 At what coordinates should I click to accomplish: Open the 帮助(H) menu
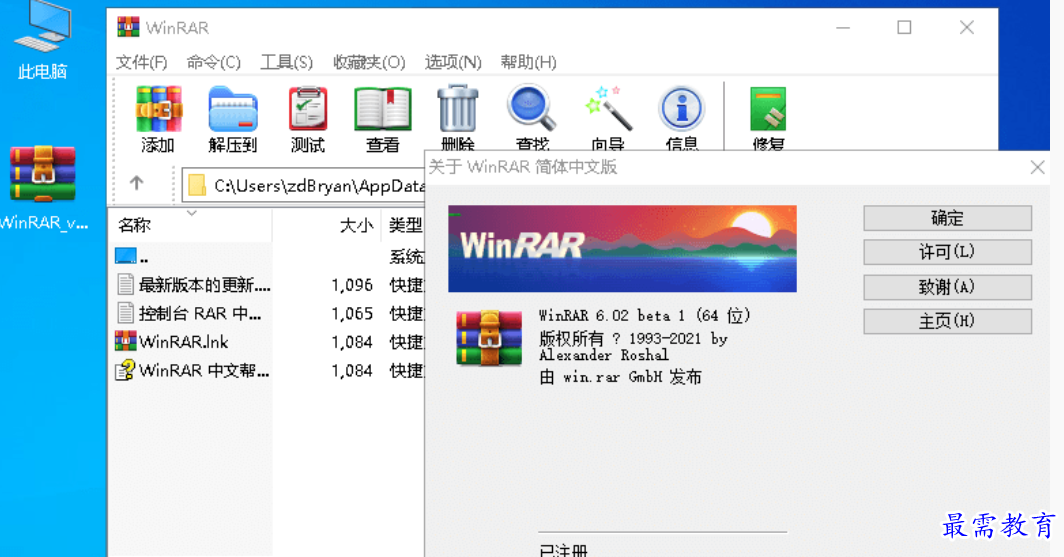(528, 62)
